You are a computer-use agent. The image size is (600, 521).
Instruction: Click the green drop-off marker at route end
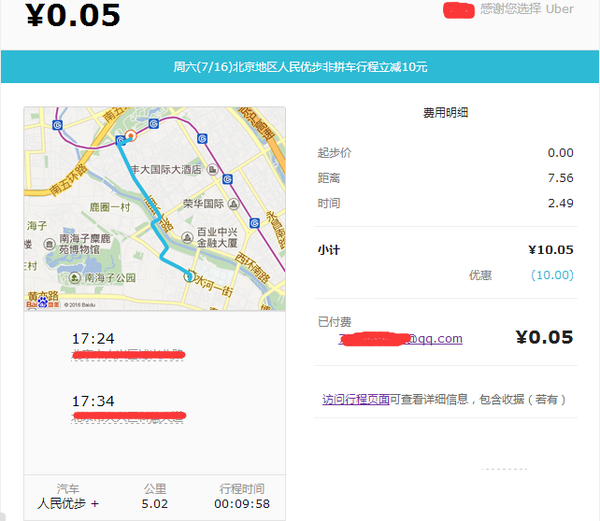pyautogui.click(x=189, y=277)
